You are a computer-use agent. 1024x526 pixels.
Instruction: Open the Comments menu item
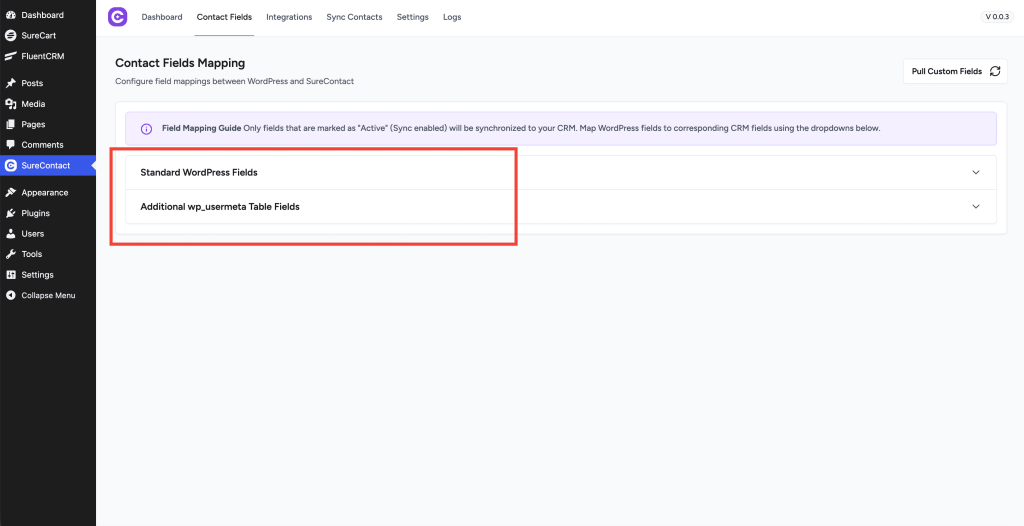42,145
